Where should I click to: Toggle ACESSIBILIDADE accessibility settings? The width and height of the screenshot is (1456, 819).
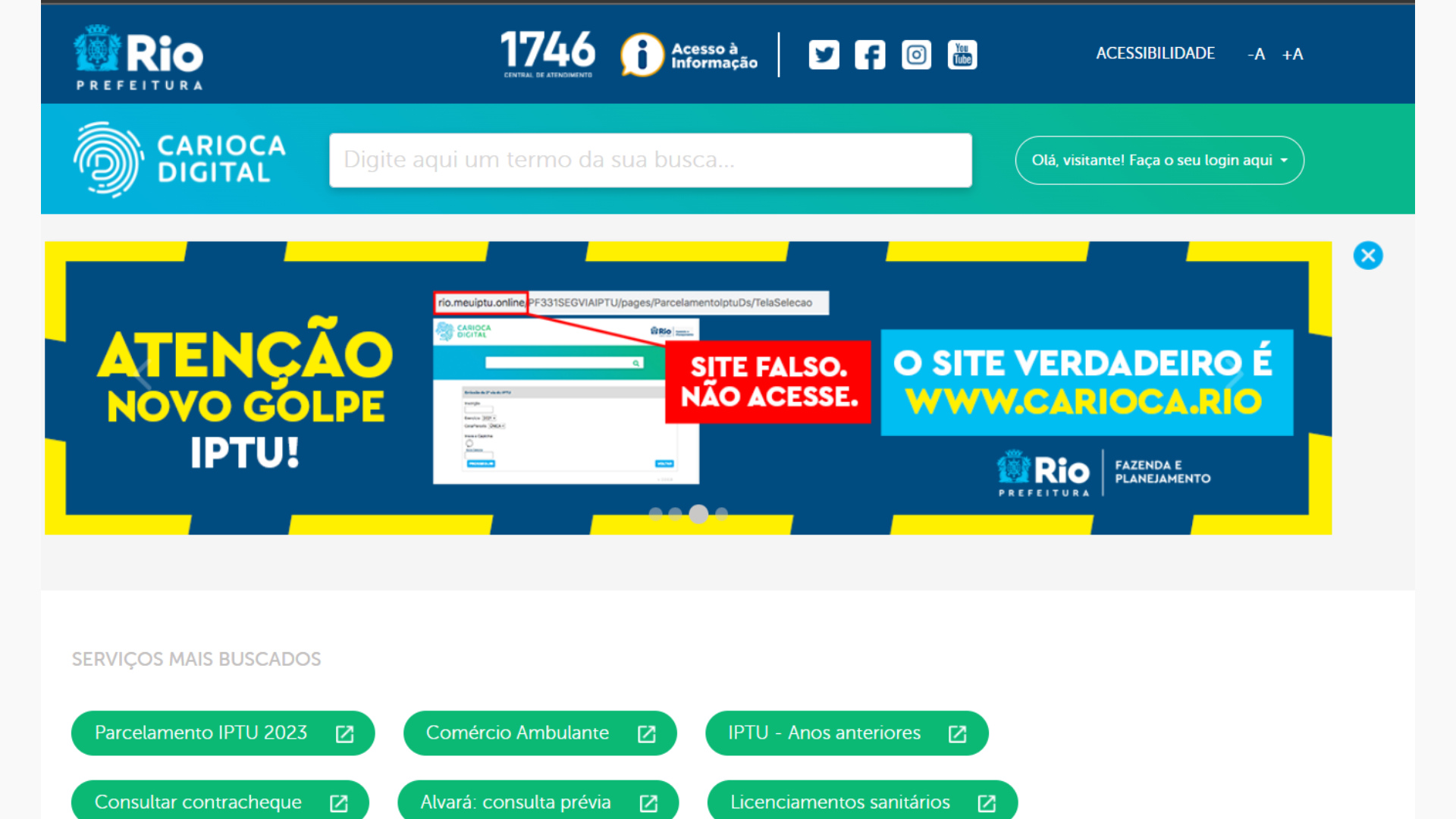click(x=1155, y=53)
